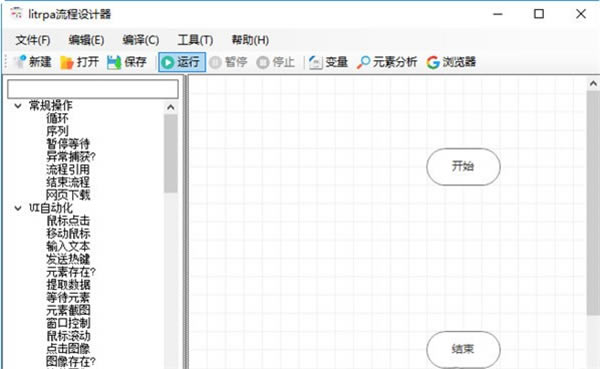This screenshot has height=369, width=600.
Task: Select the 结束 end node on canvas
Action: pyautogui.click(x=463, y=349)
